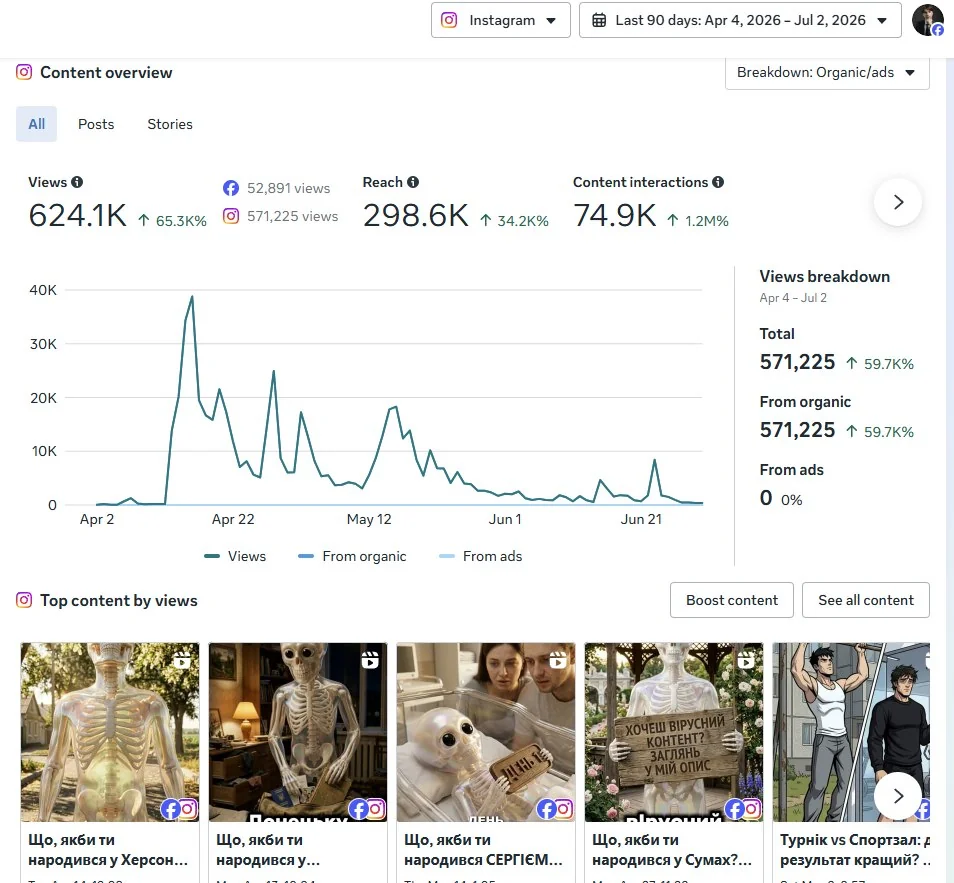Image resolution: width=954 pixels, height=883 pixels.
Task: Open the Last 90 days date range picker
Action: 740,20
